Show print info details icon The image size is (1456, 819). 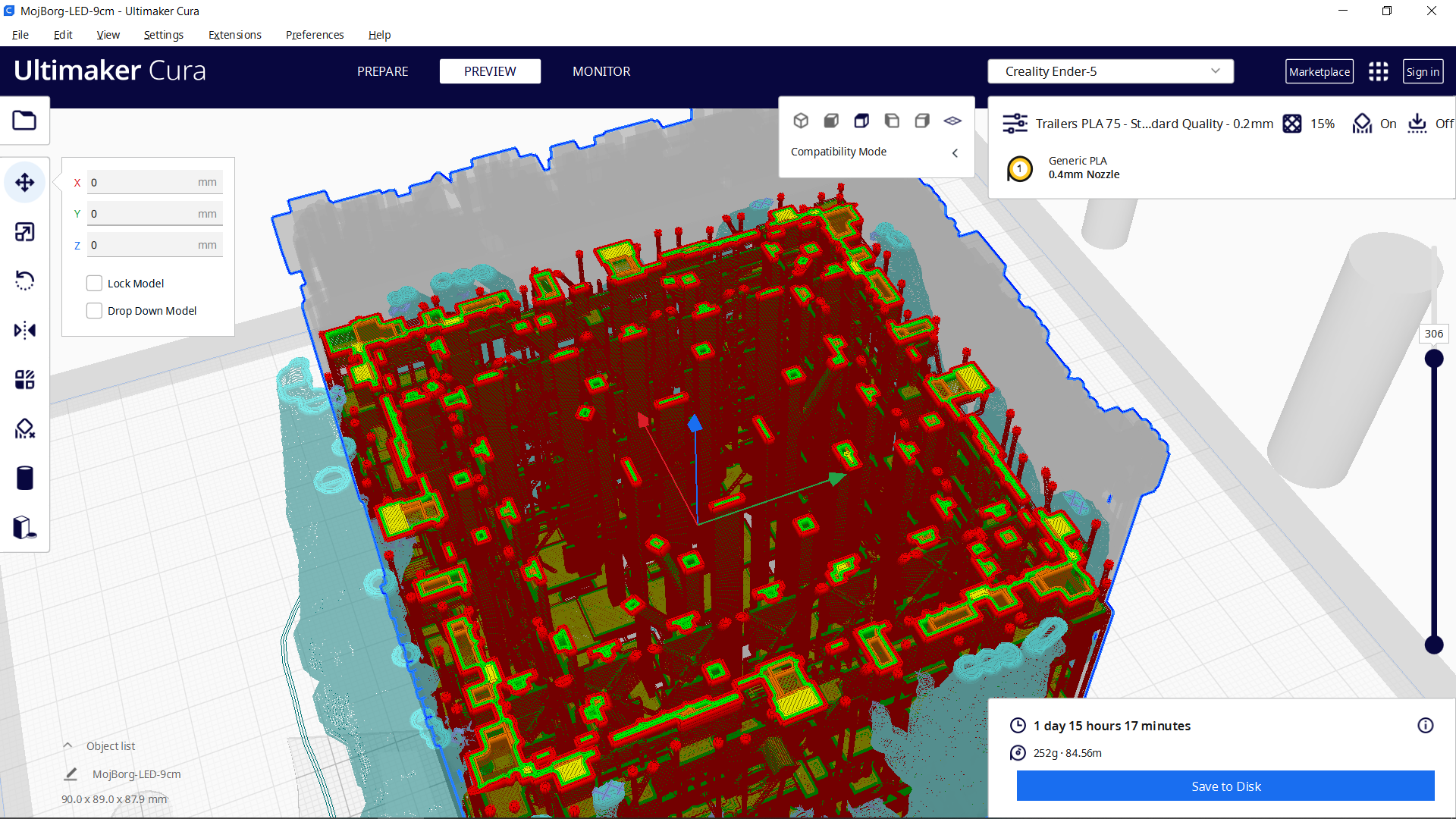coord(1425,726)
